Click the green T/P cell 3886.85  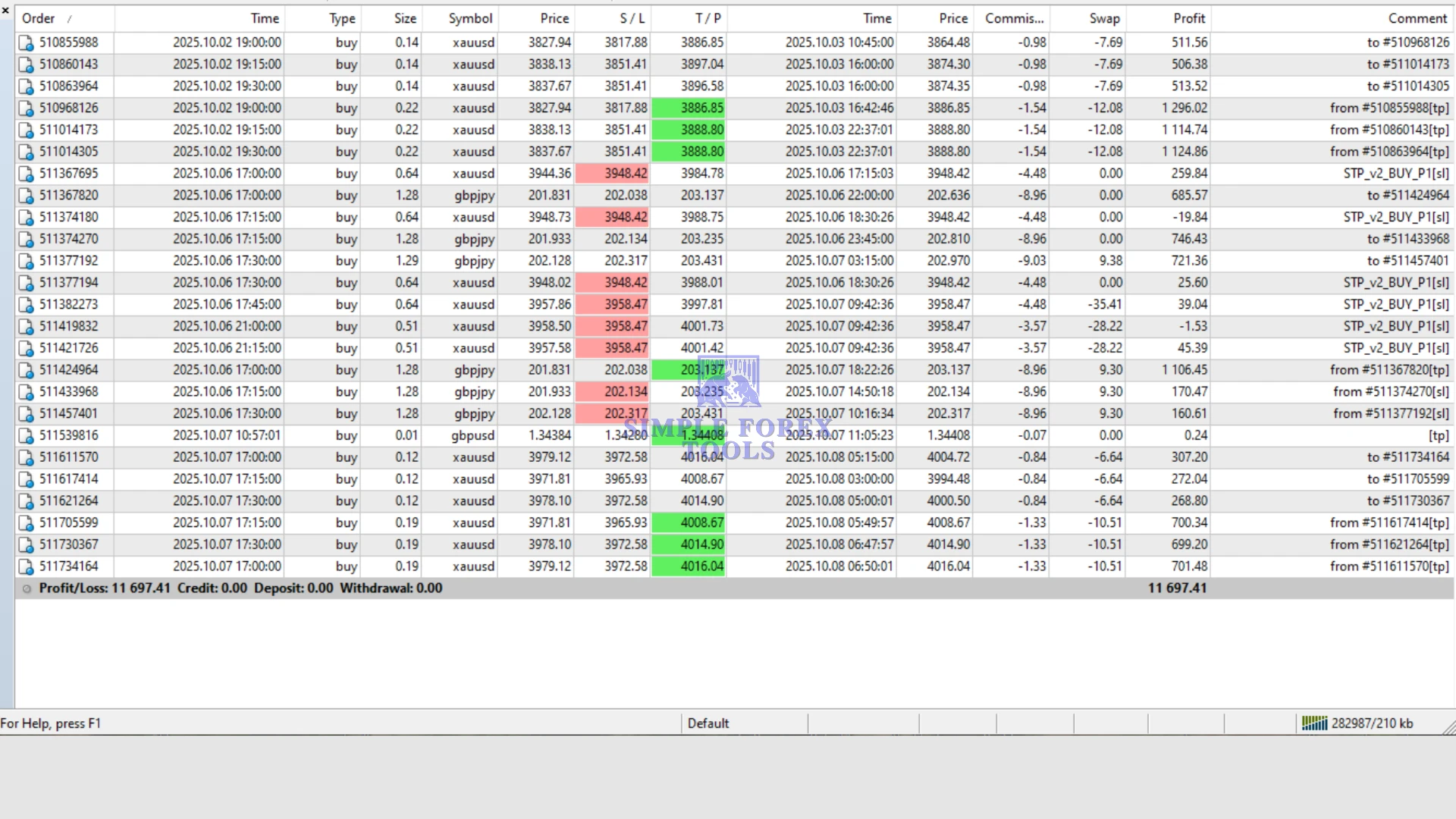[x=689, y=108]
